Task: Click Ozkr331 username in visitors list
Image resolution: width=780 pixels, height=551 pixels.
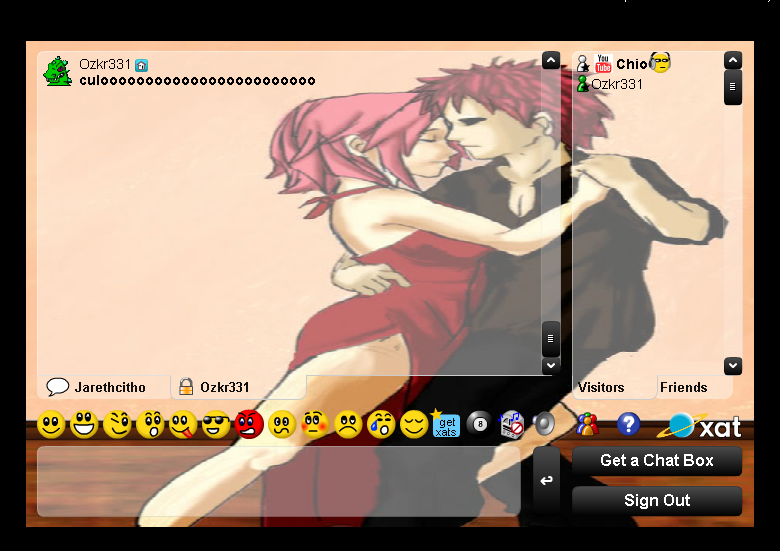Action: click(617, 84)
